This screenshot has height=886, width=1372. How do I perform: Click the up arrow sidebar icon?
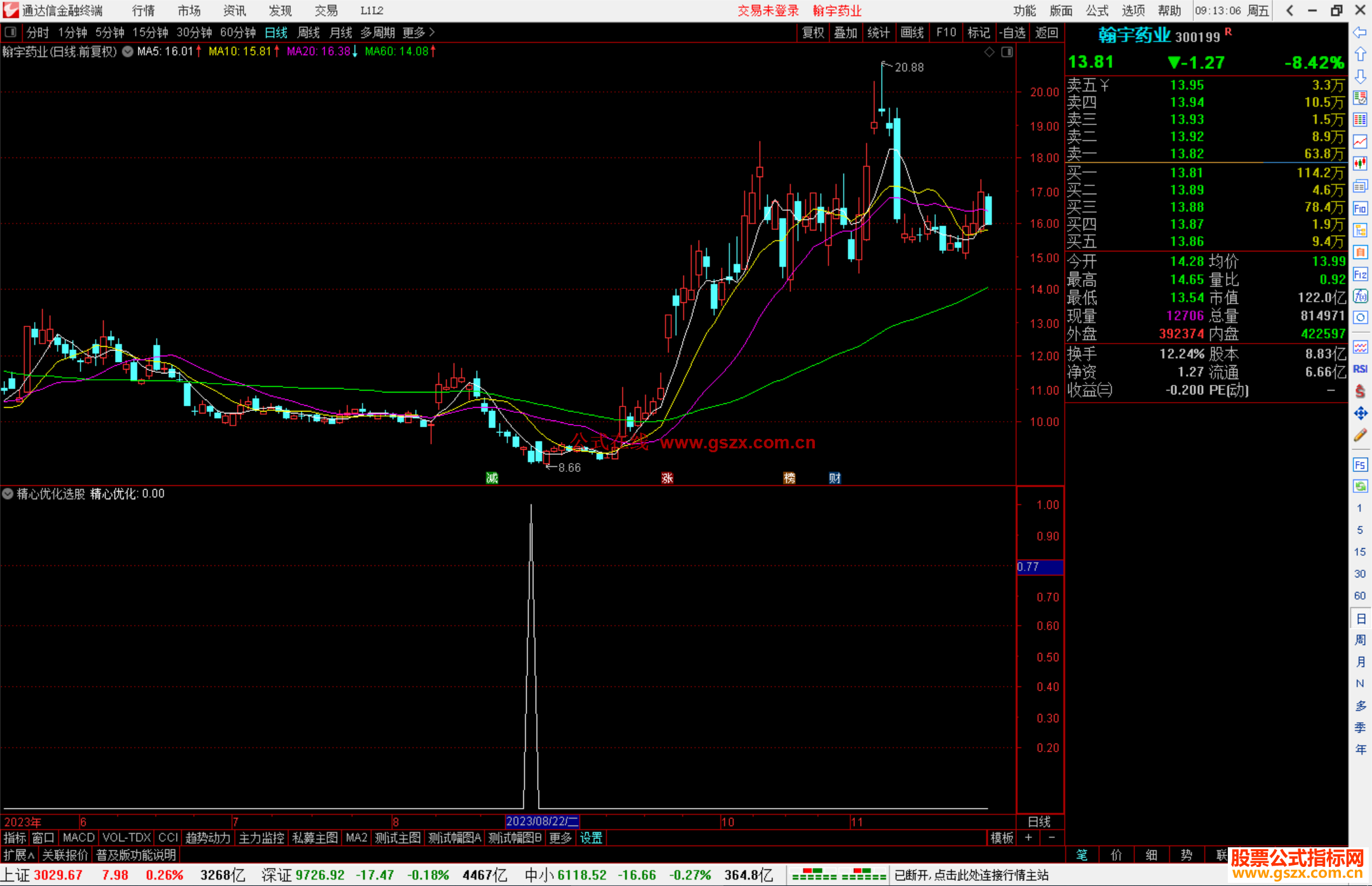click(1360, 54)
